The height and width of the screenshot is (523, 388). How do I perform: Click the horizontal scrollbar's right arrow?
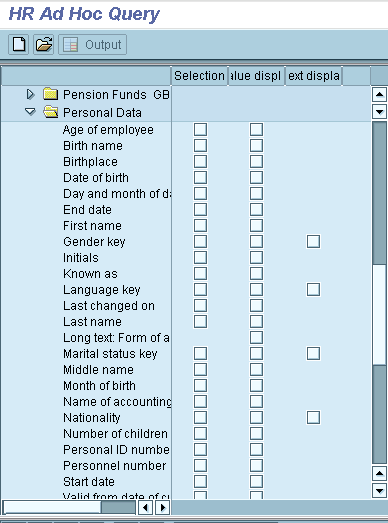[x=162, y=508]
